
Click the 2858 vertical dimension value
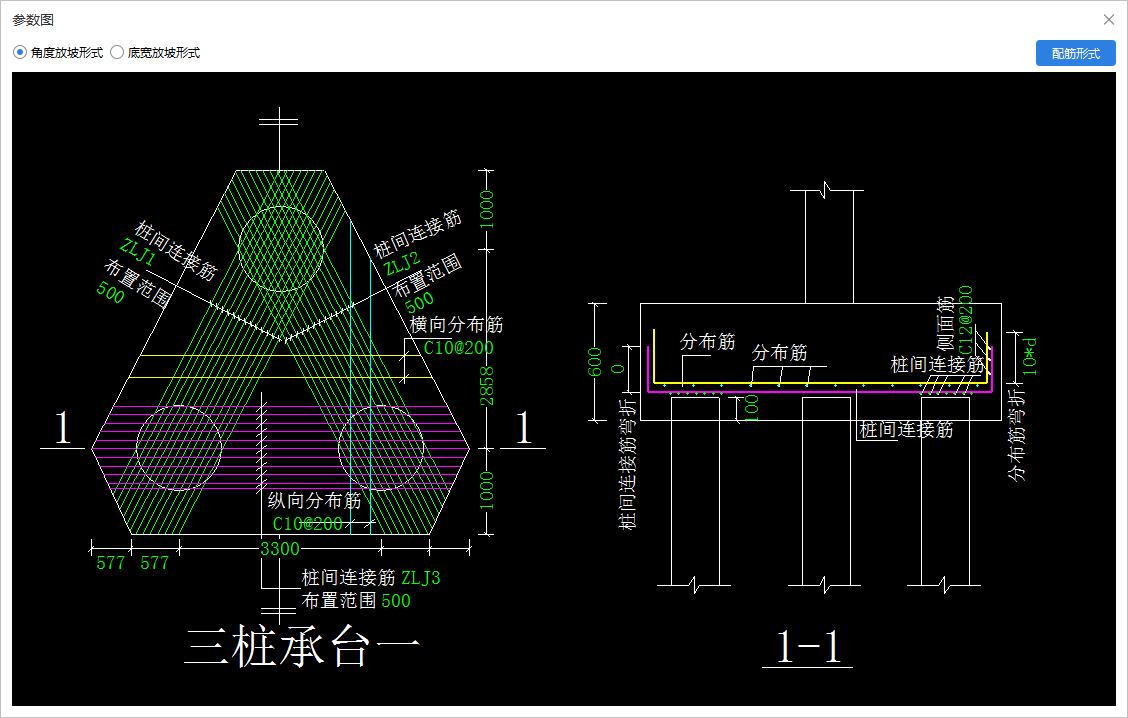coord(487,386)
